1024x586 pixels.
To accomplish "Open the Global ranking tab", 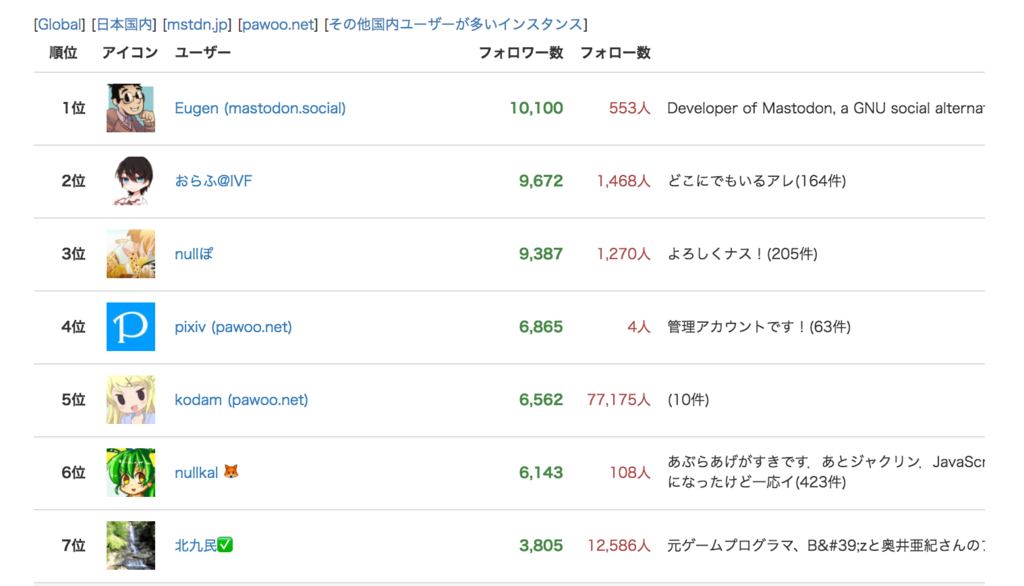I will point(59,24).
